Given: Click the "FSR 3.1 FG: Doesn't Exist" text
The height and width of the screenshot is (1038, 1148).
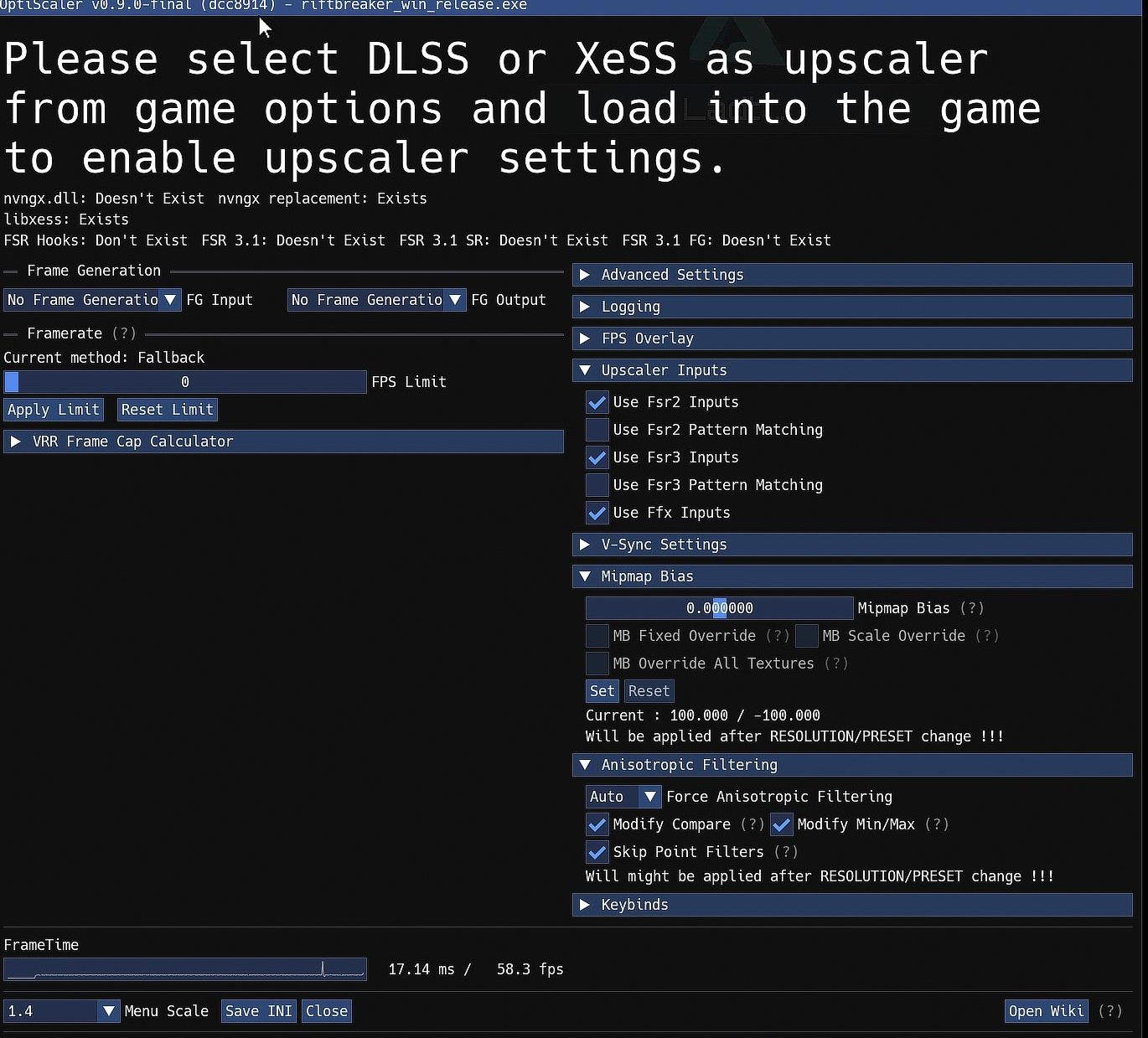Looking at the screenshot, I should coord(727,240).
